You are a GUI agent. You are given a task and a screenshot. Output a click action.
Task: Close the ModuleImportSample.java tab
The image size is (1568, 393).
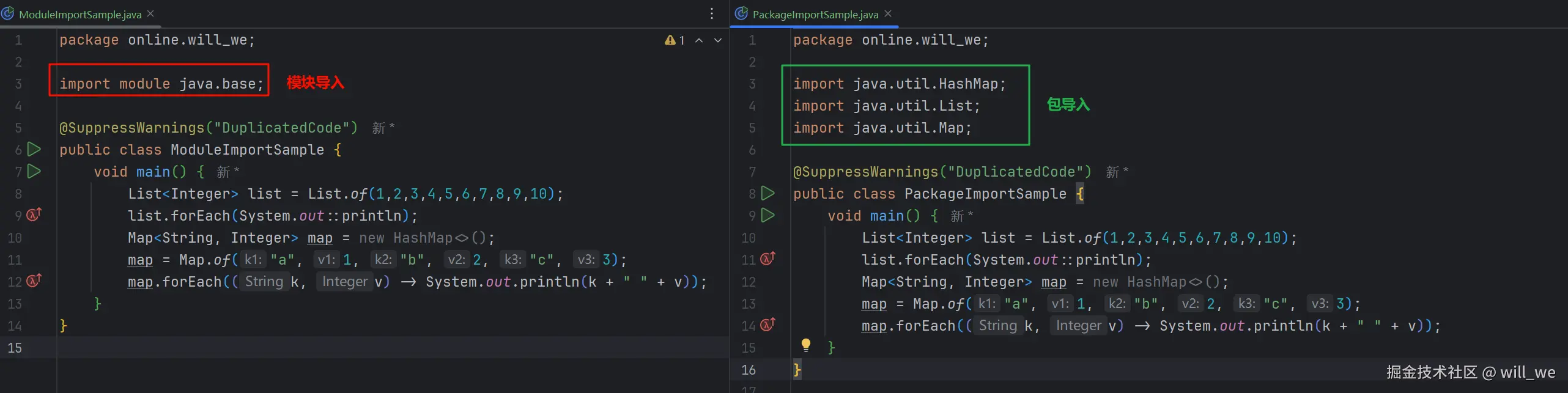coord(150,13)
